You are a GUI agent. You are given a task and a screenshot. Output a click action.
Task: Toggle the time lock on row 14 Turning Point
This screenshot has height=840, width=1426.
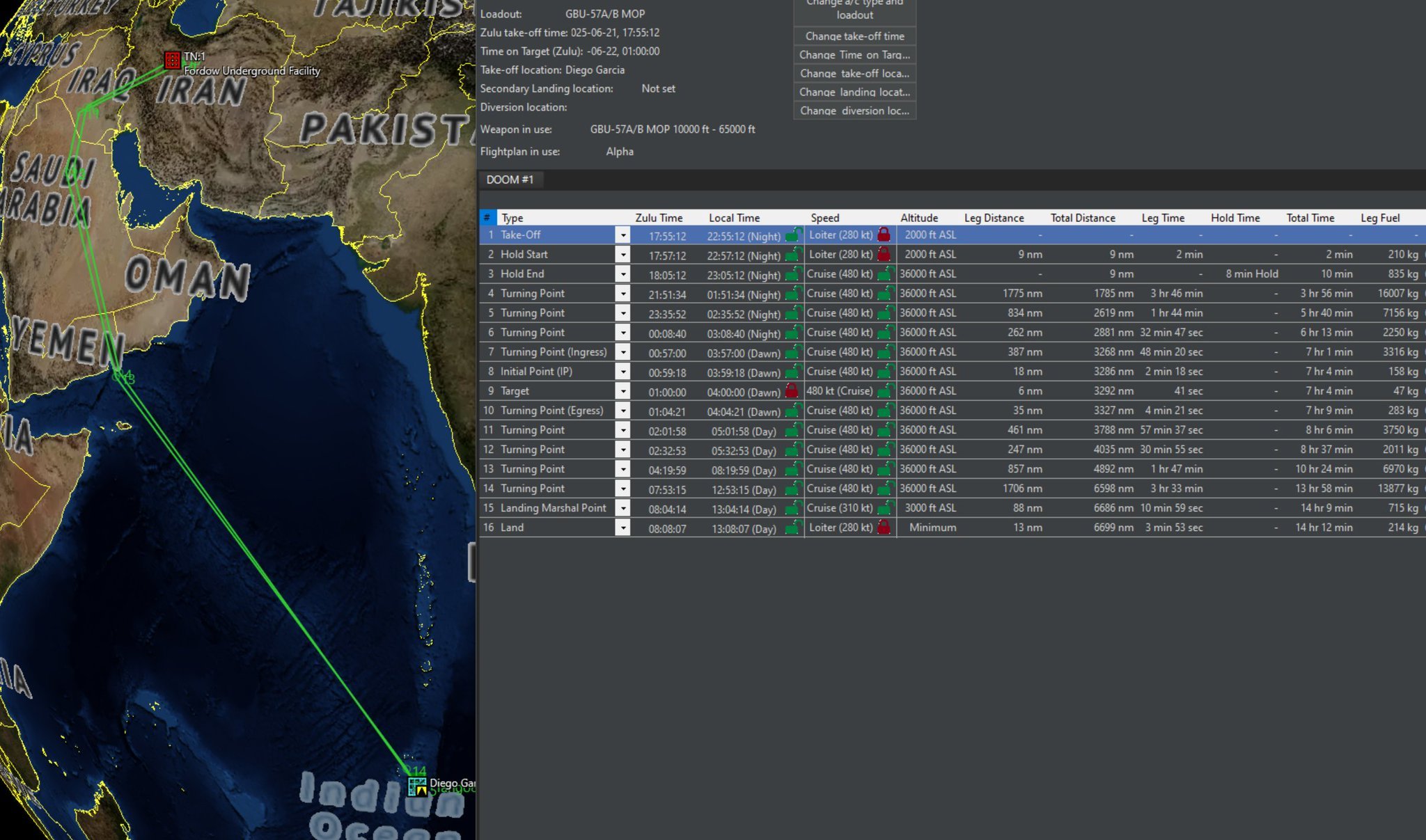(792, 489)
